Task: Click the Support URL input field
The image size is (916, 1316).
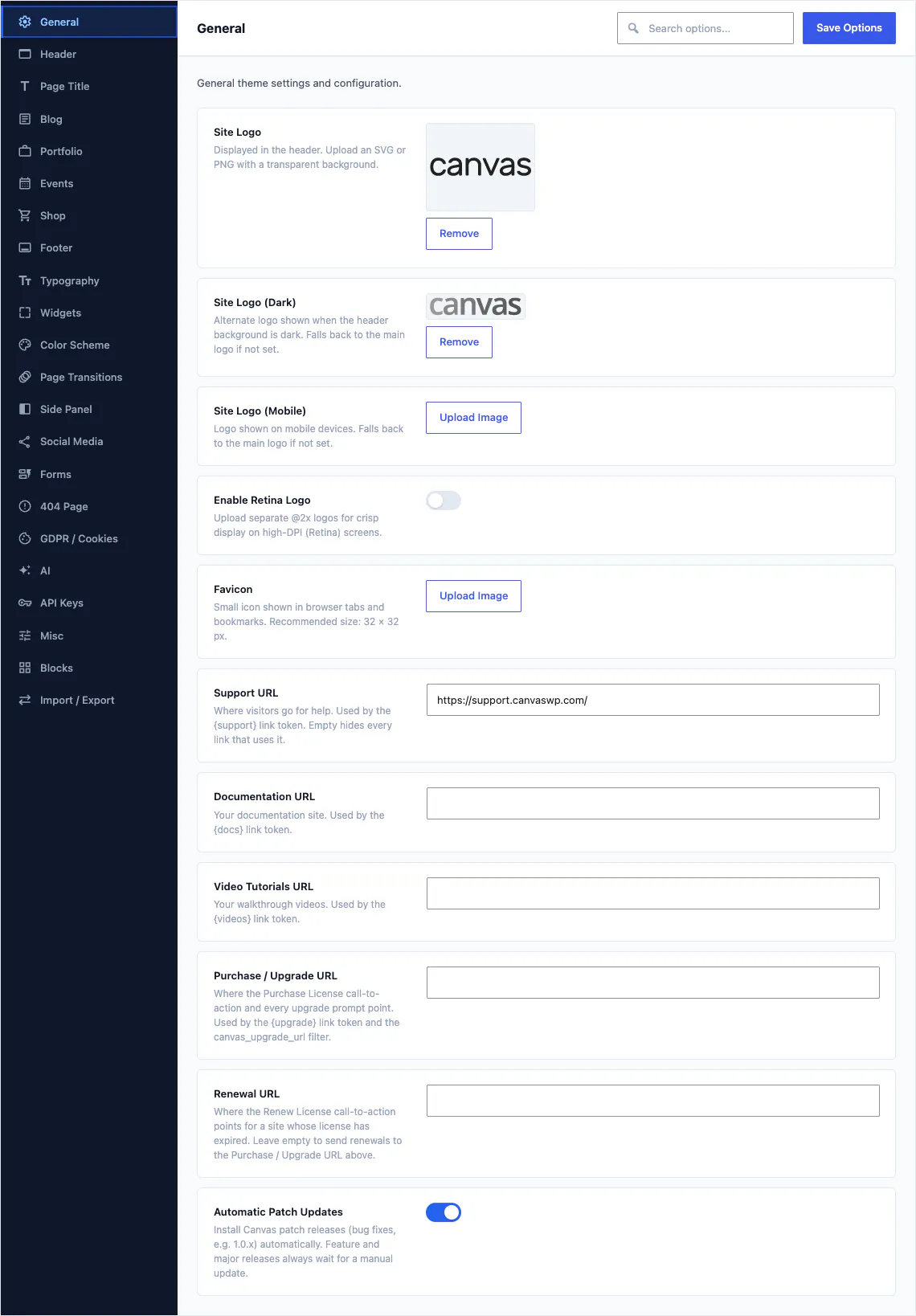Action: 652,700
